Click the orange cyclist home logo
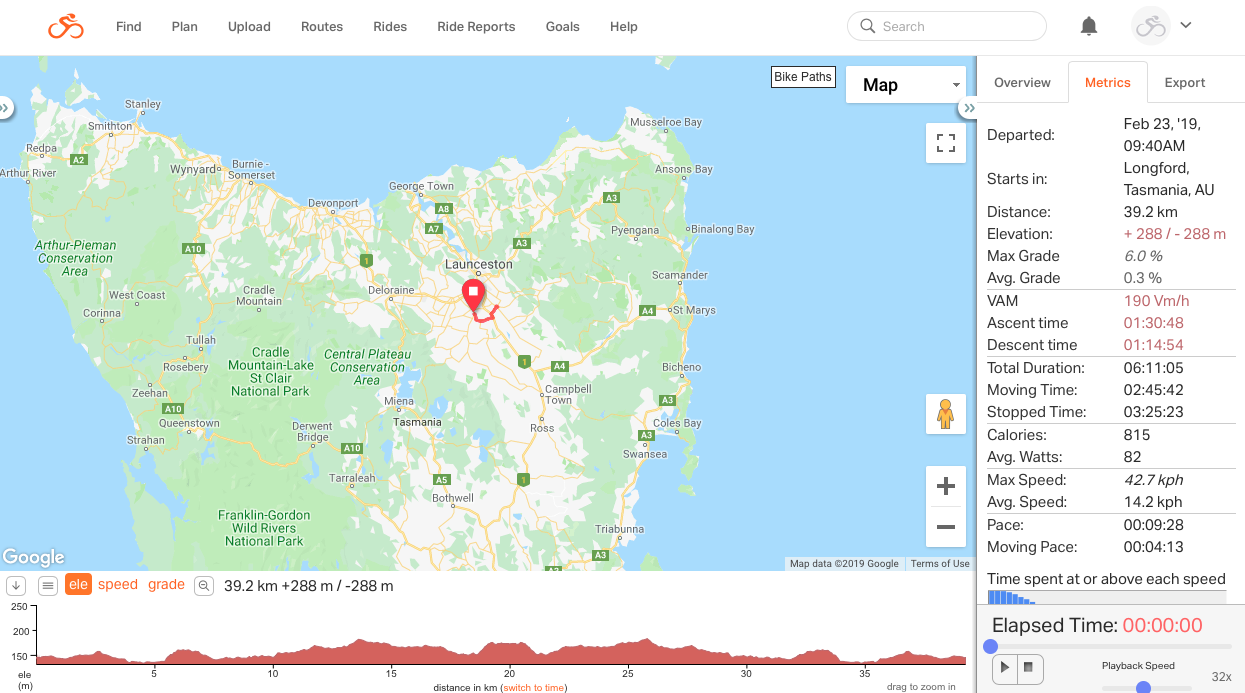Screen dimensions: 1245x693 [66, 27]
